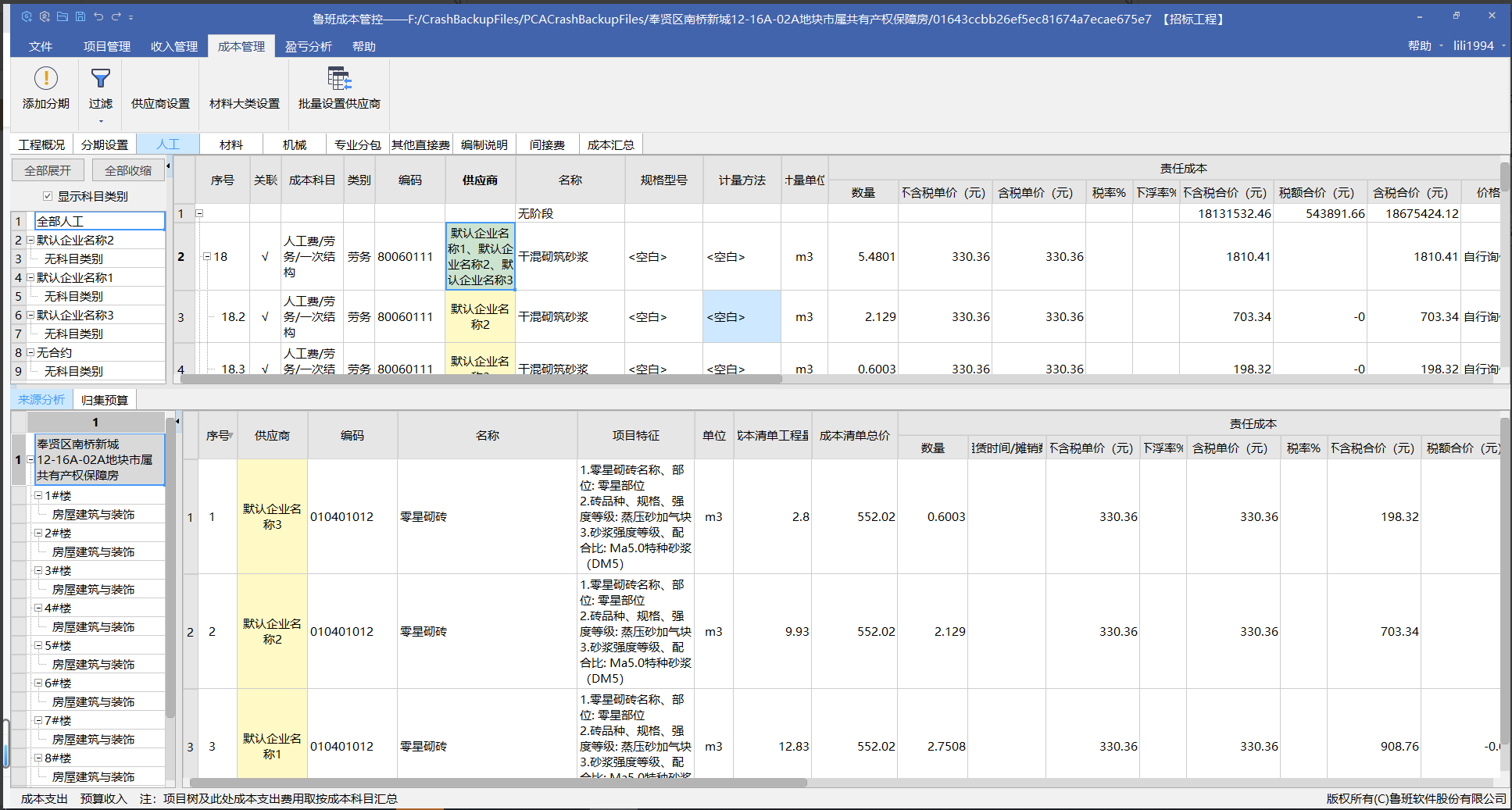Collapse the 2#楼 node in project tree
This screenshot has width=1512, height=810.
tap(38, 533)
